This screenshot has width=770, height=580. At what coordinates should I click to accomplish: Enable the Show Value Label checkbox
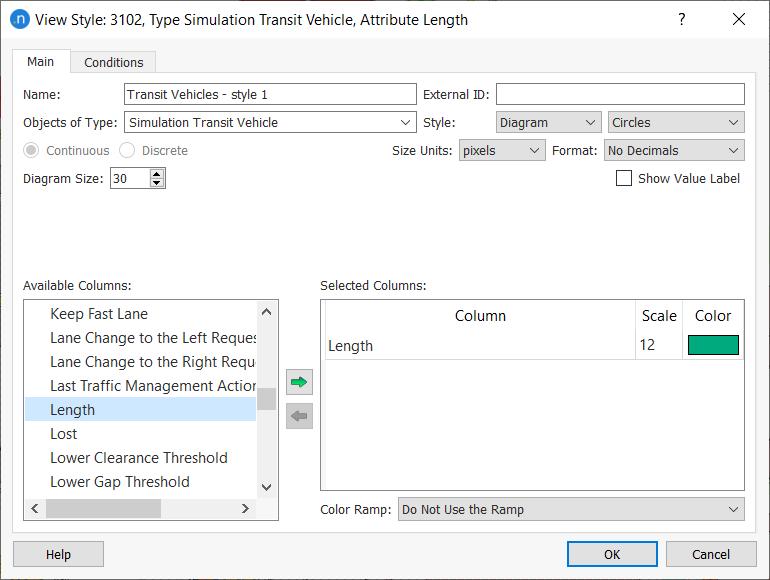tap(624, 178)
